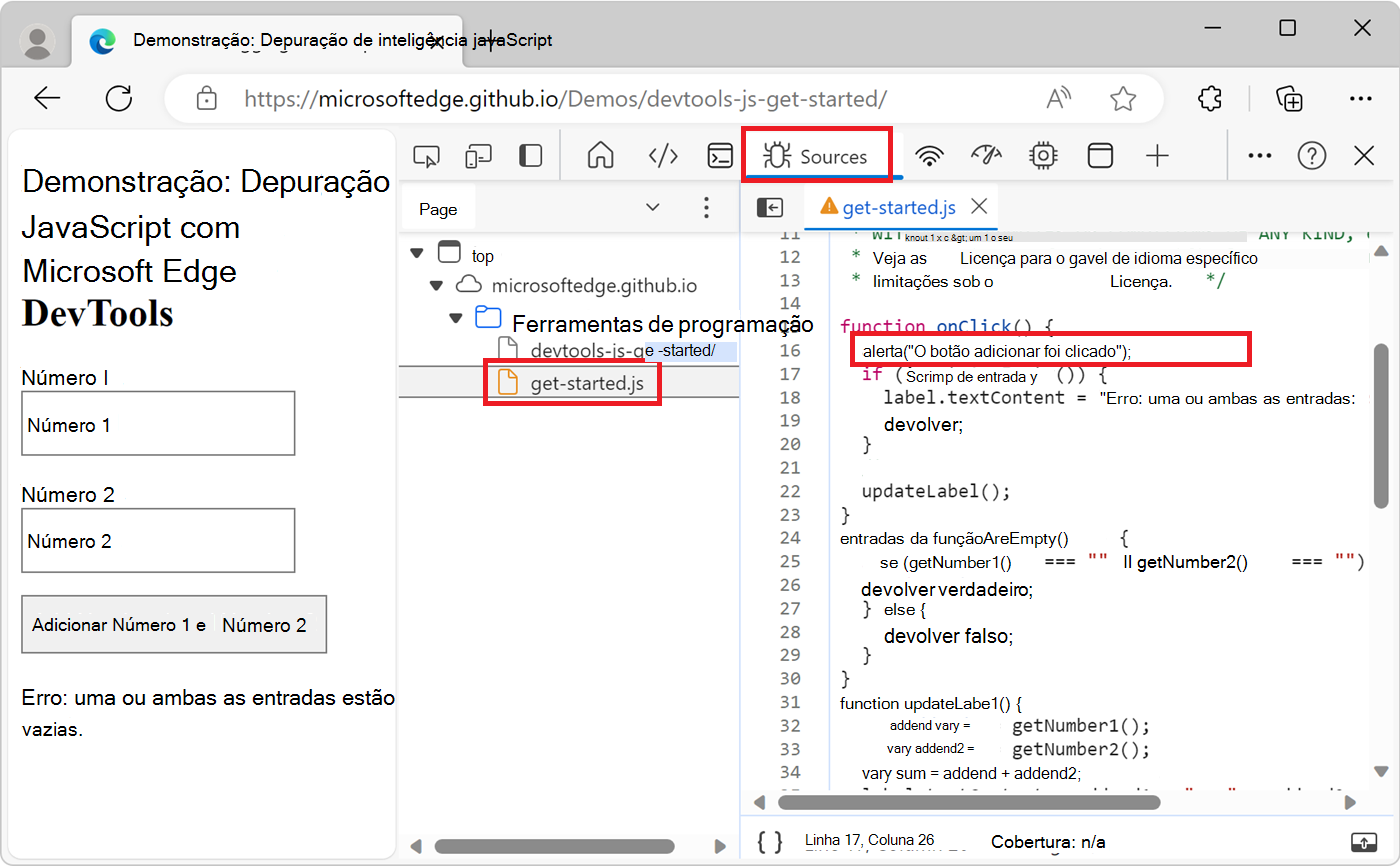Select the Inspect element tool

coord(427,155)
